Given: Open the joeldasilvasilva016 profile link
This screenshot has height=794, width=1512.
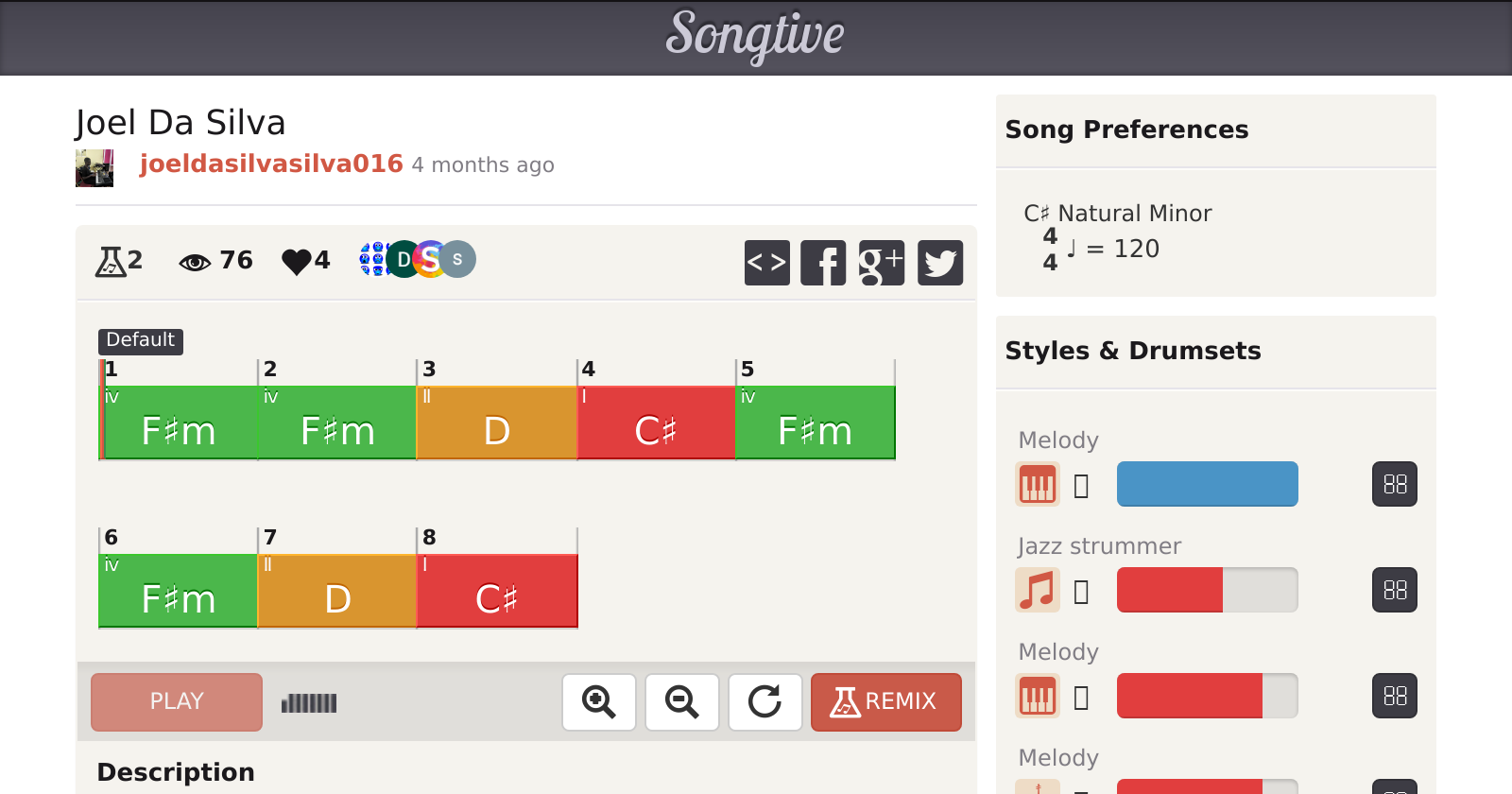Looking at the screenshot, I should tap(271, 164).
